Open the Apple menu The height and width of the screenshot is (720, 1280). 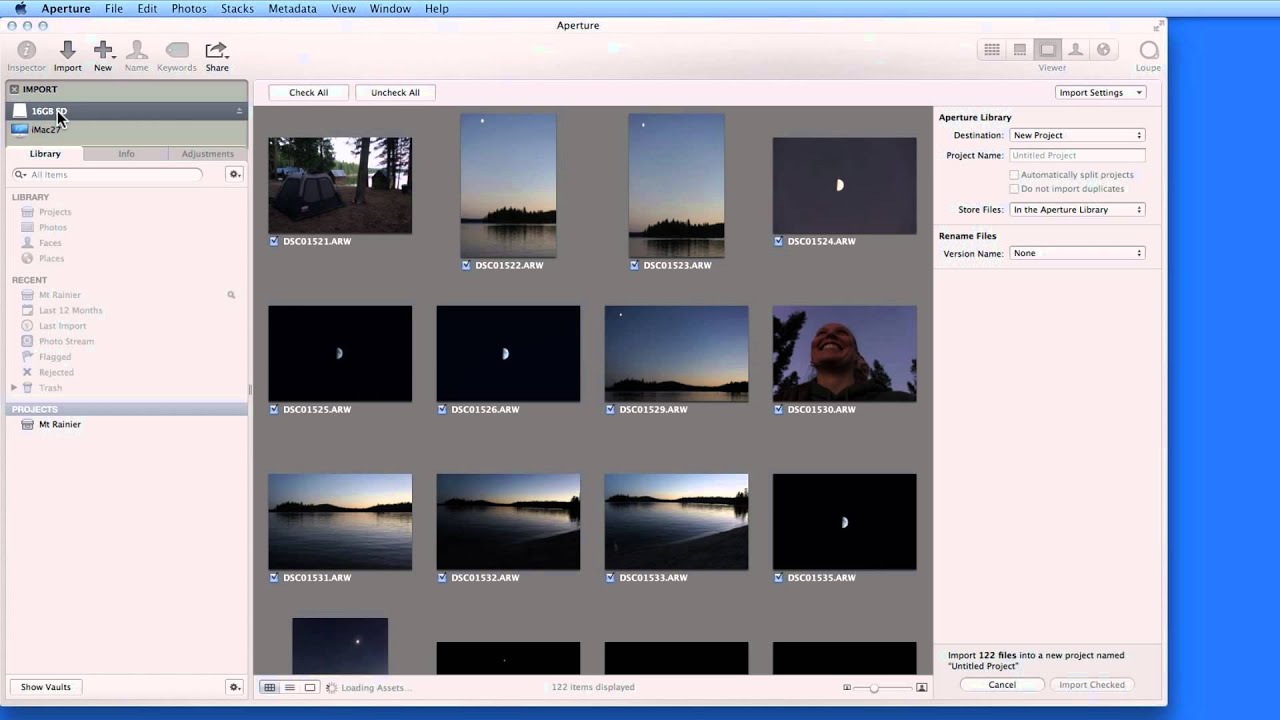click(x=20, y=8)
